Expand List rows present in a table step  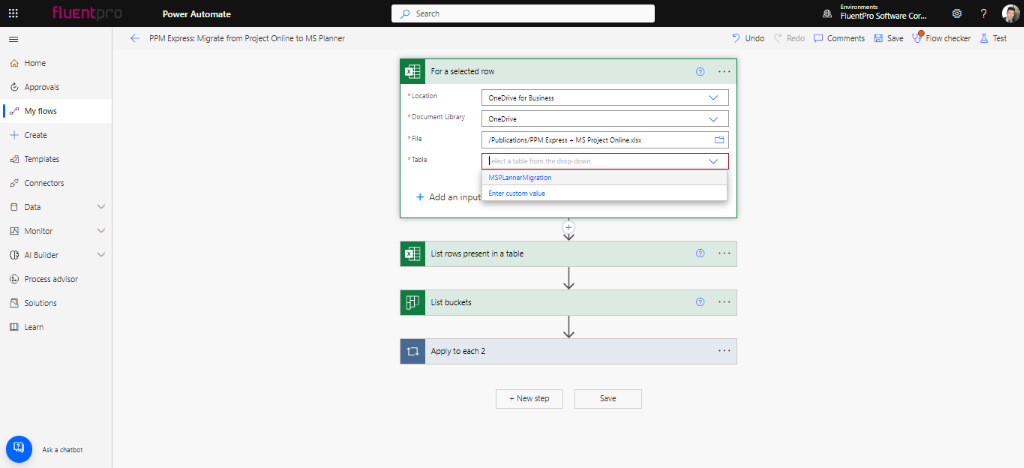568,253
